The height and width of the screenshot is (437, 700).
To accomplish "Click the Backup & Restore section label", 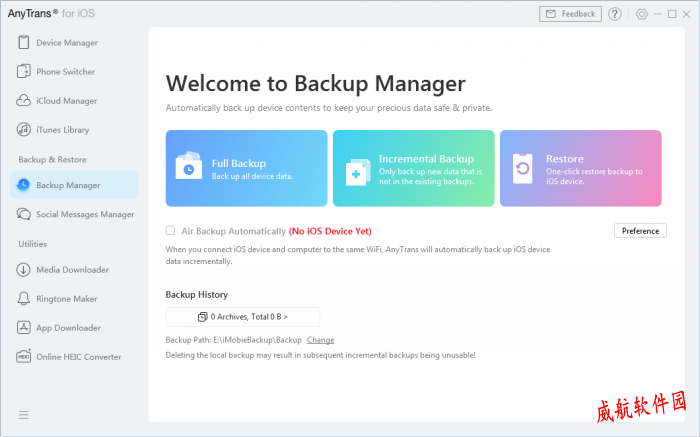I will [52, 159].
